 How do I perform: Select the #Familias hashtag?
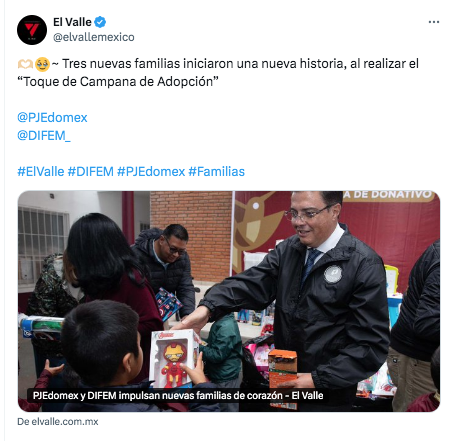(217, 172)
